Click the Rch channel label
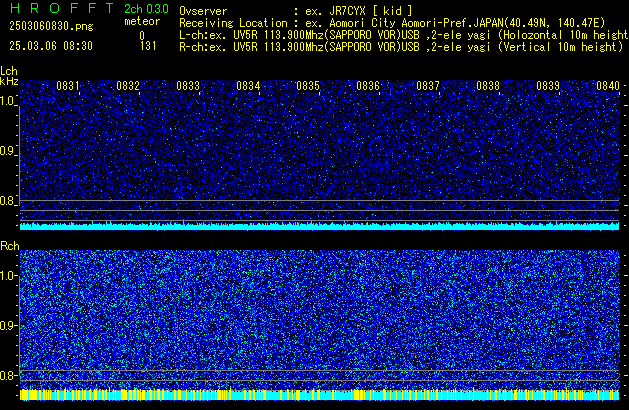The image size is (629, 410). pyautogui.click(x=10, y=246)
